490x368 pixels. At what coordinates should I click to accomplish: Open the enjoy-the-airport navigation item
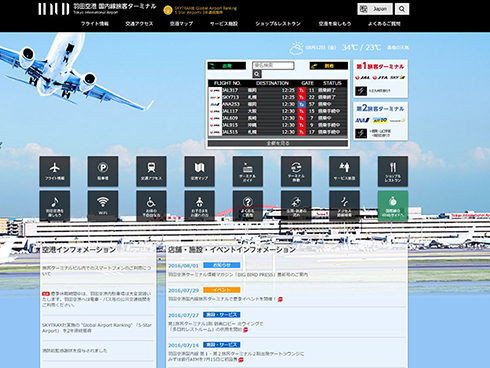point(335,24)
